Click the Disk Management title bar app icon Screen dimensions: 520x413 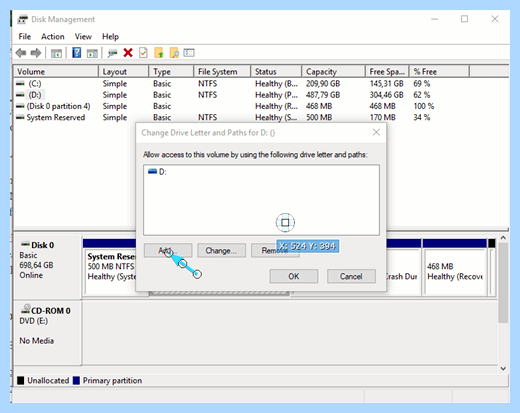22,19
